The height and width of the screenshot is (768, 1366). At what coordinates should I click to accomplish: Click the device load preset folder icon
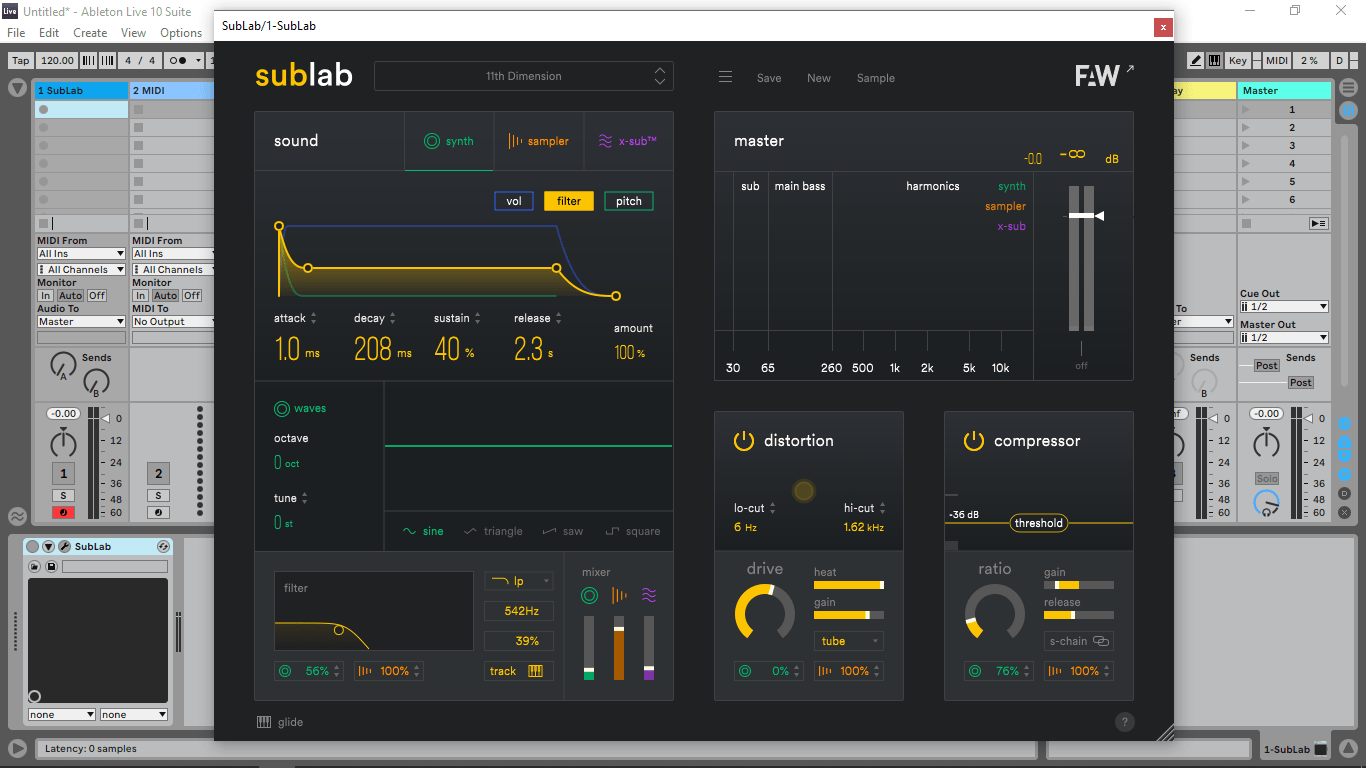click(x=34, y=567)
